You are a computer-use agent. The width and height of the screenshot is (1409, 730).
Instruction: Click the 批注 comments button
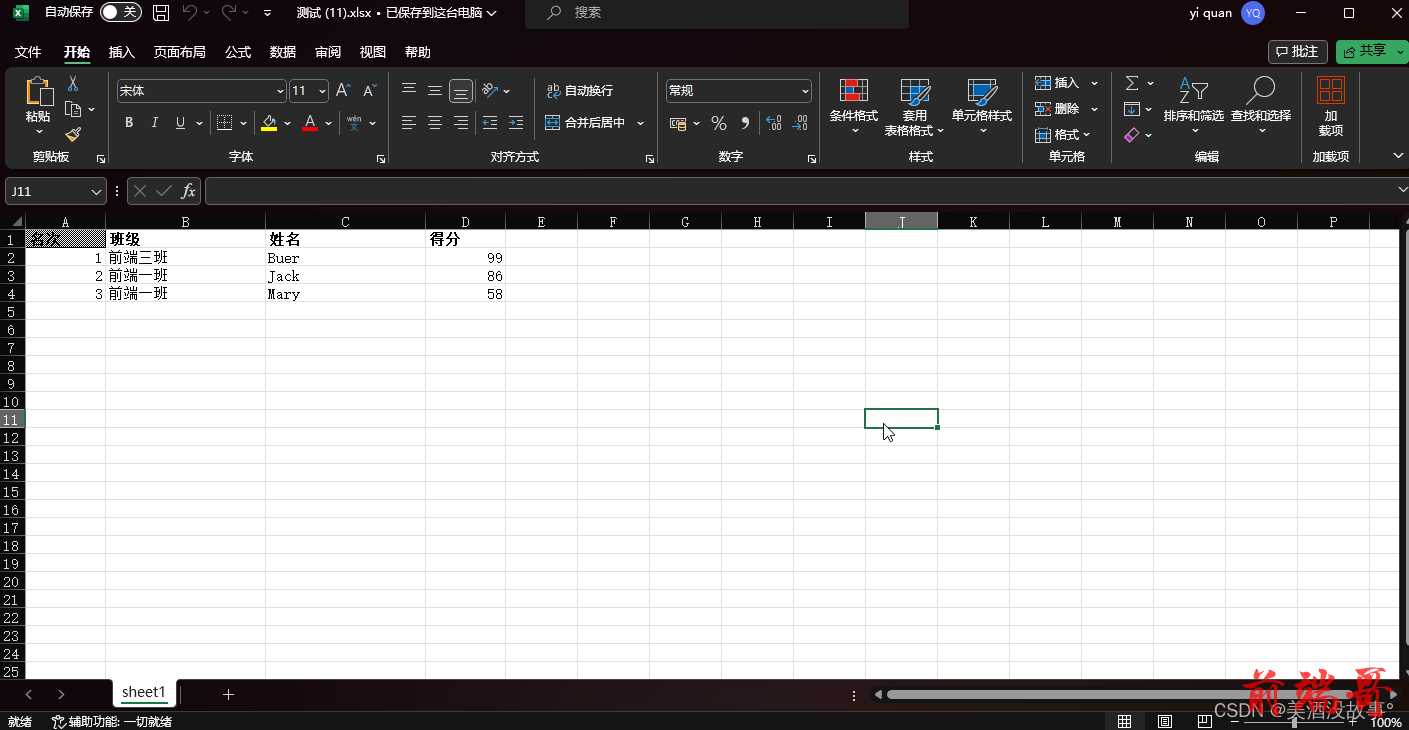point(1298,51)
